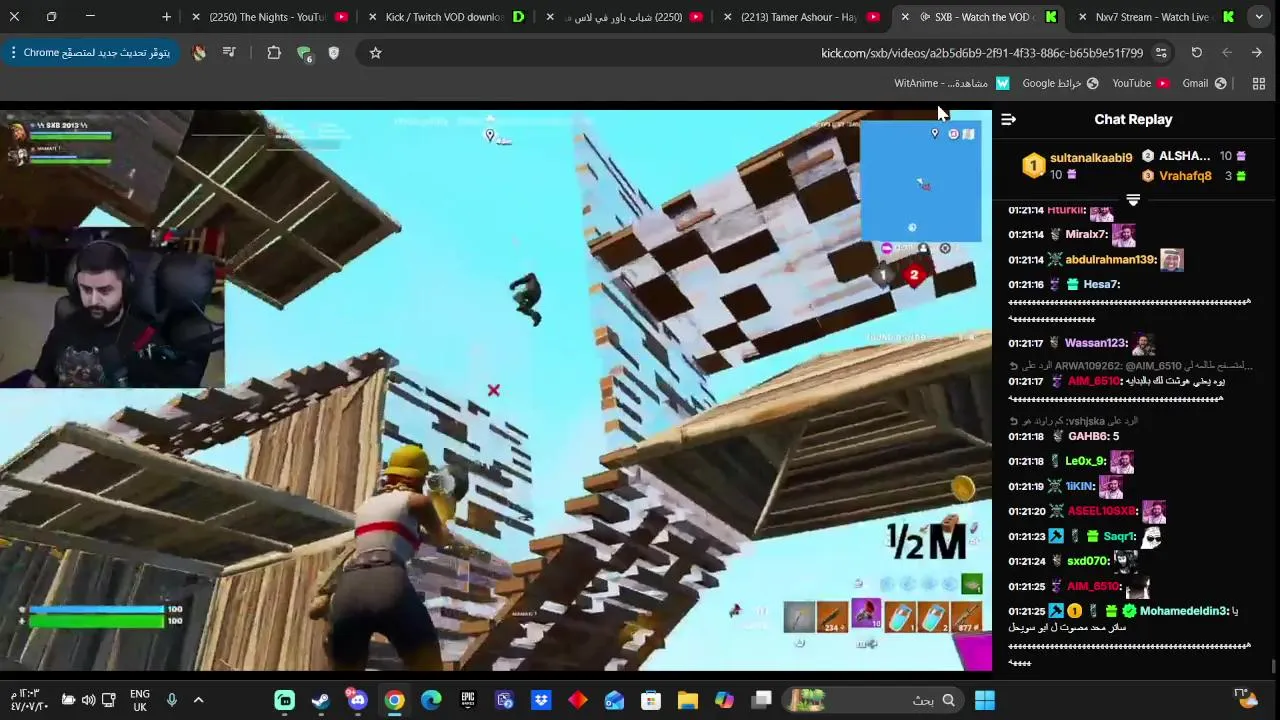Screen dimensions: 1280x720
Task: Click the kick.com address bar
Action: pyautogui.click(x=982, y=53)
